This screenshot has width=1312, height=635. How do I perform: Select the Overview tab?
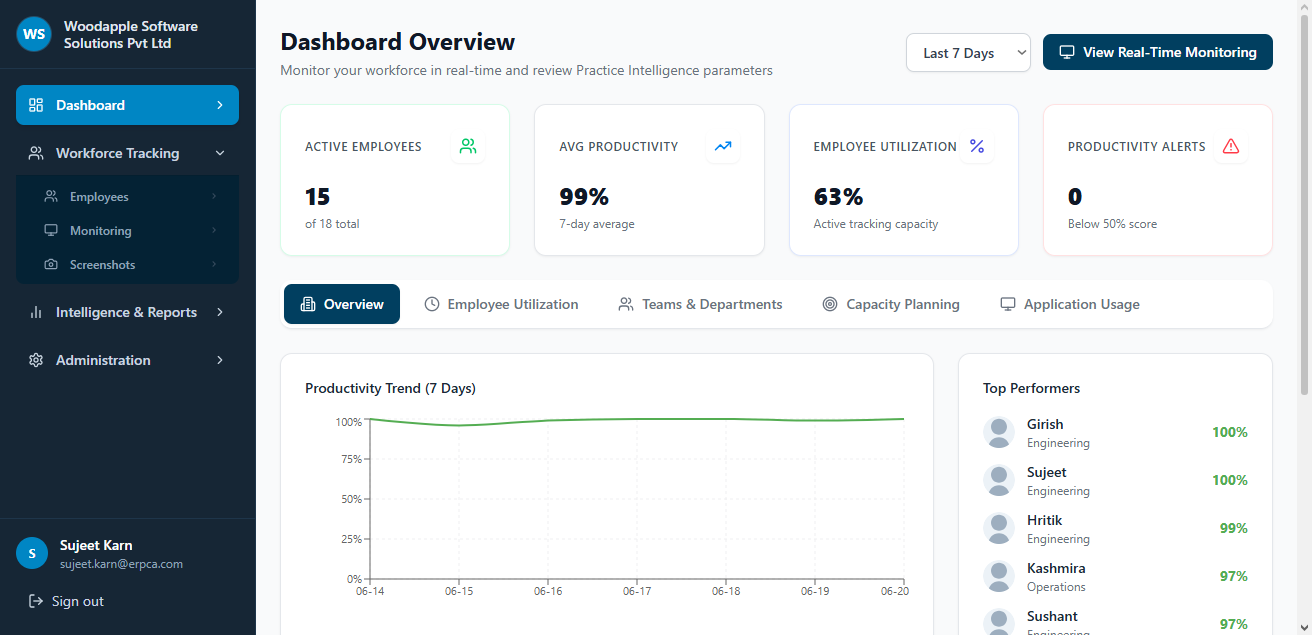[342, 304]
